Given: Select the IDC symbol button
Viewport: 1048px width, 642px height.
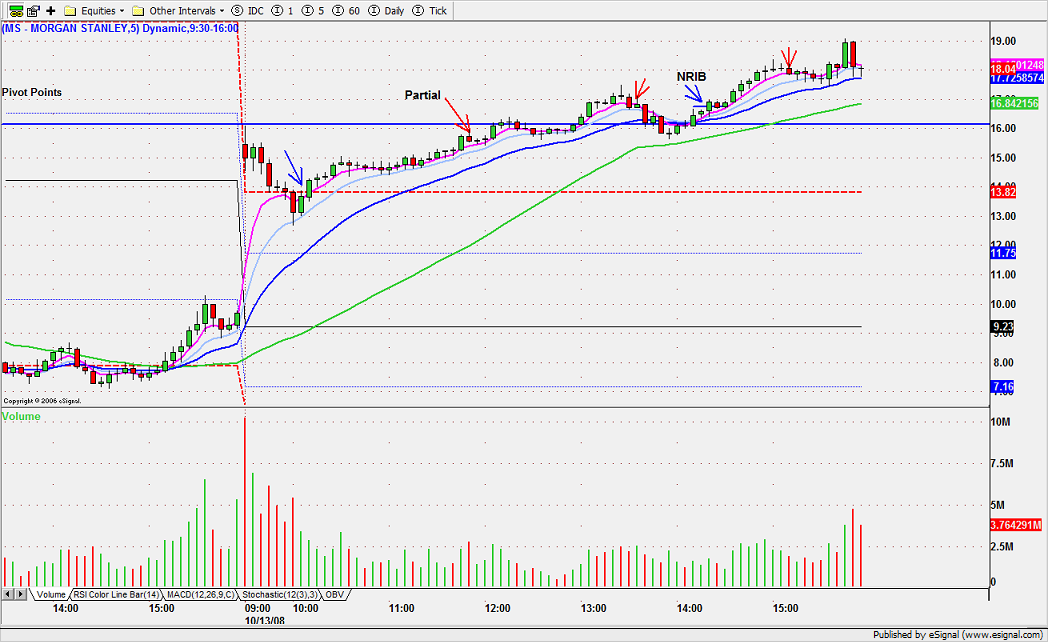Looking at the screenshot, I should tap(247, 11).
